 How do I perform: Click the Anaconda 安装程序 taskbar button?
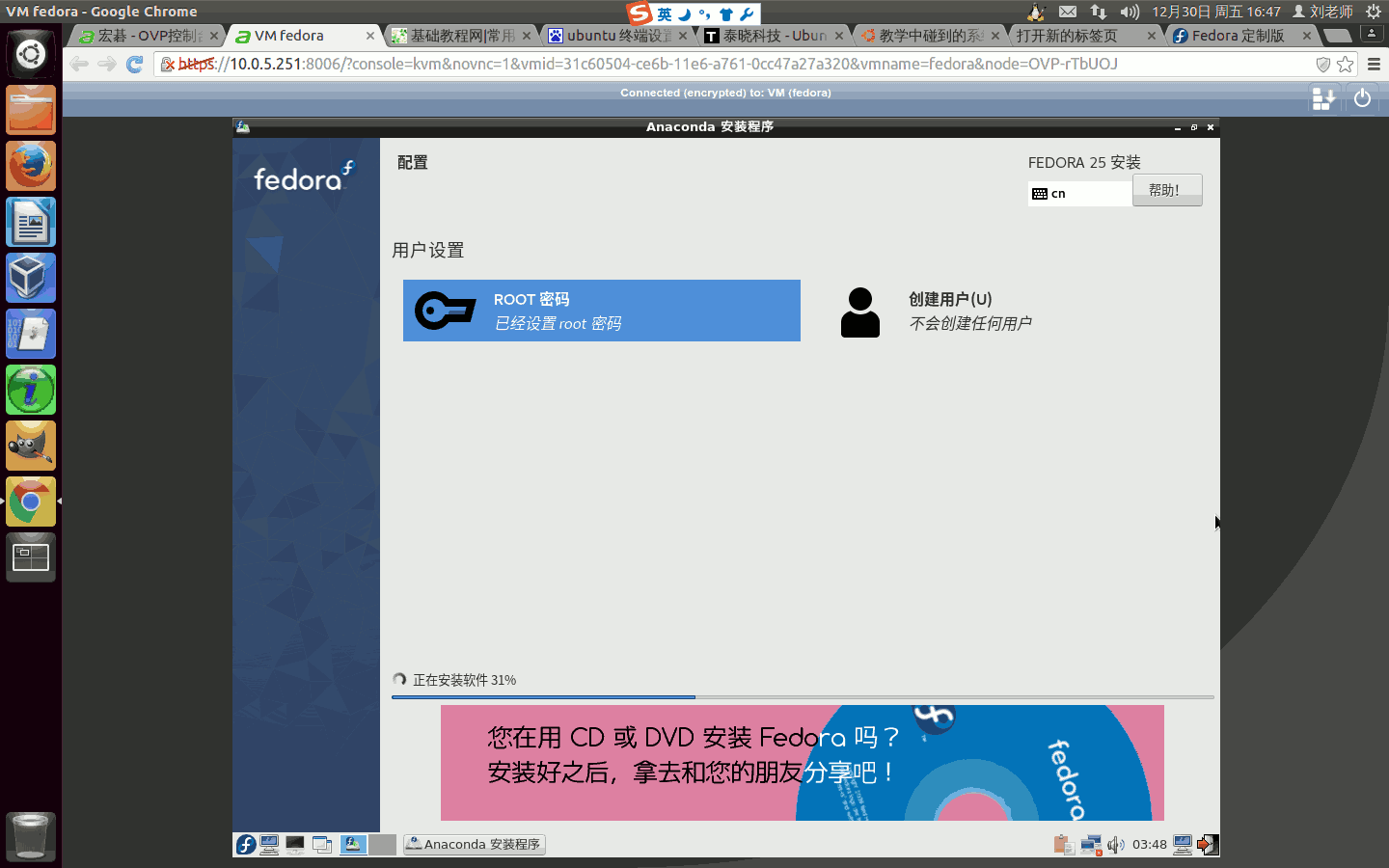(x=474, y=845)
